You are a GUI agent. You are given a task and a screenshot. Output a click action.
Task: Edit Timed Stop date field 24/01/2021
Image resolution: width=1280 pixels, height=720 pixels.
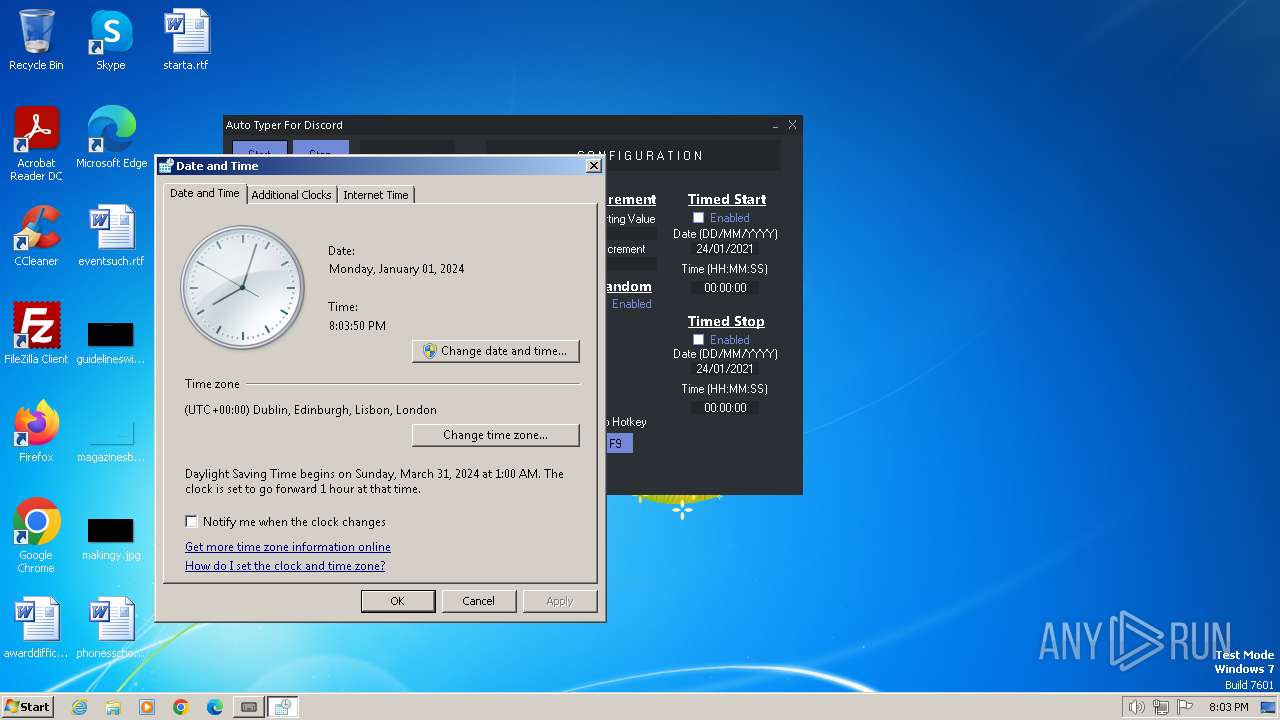[726, 369]
